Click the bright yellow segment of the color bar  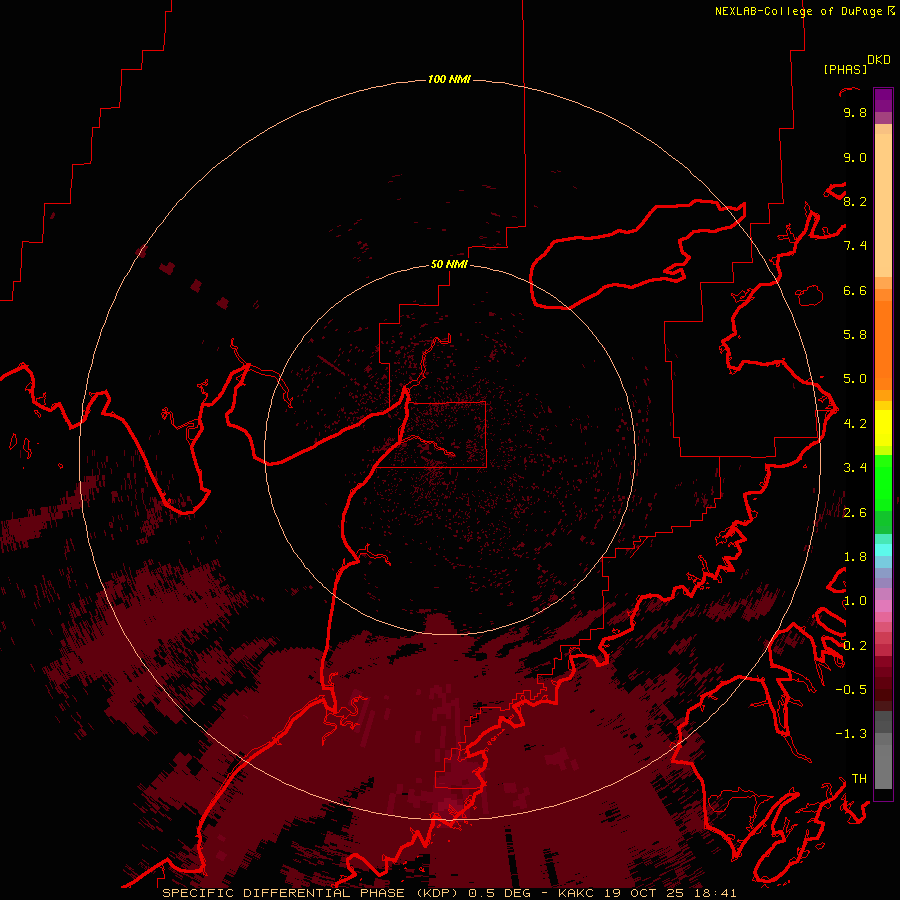883,428
